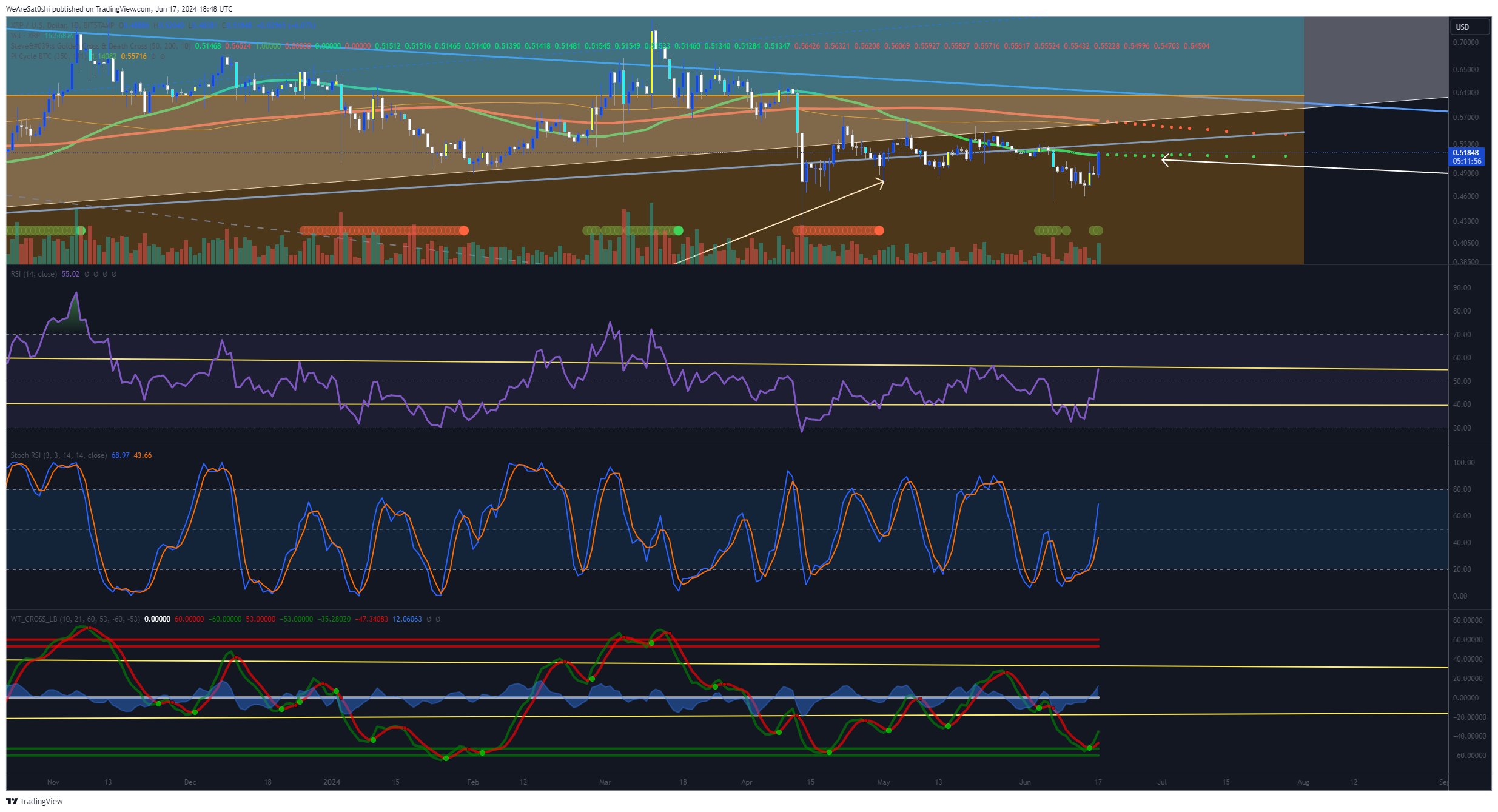Click the RSI (14, close) legend
This screenshot has width=1498, height=812.
34,274
